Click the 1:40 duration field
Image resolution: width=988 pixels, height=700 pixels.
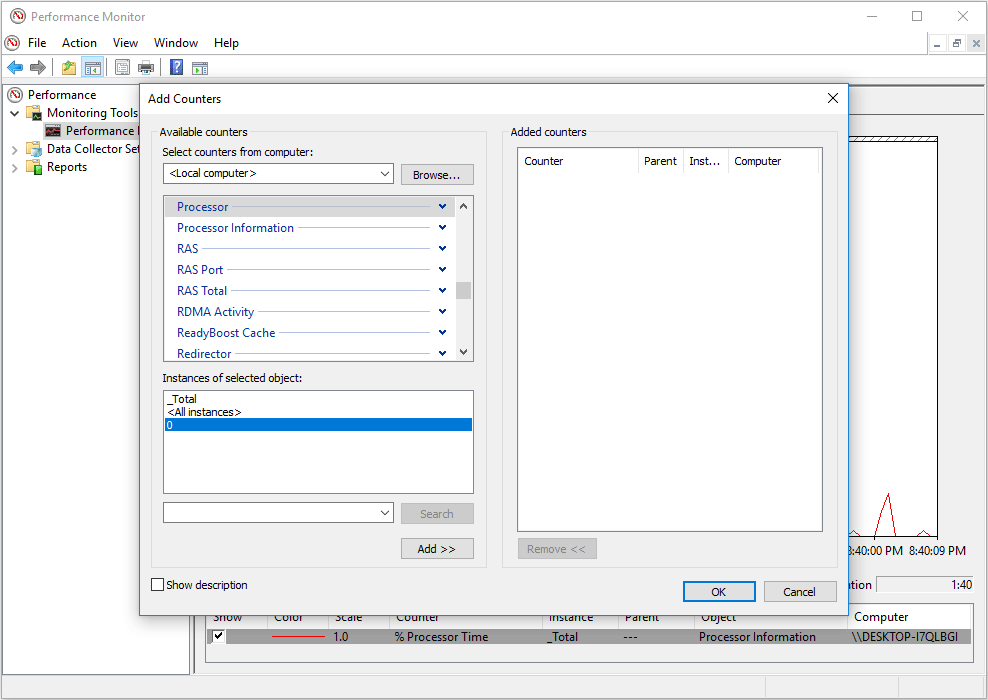pos(925,585)
